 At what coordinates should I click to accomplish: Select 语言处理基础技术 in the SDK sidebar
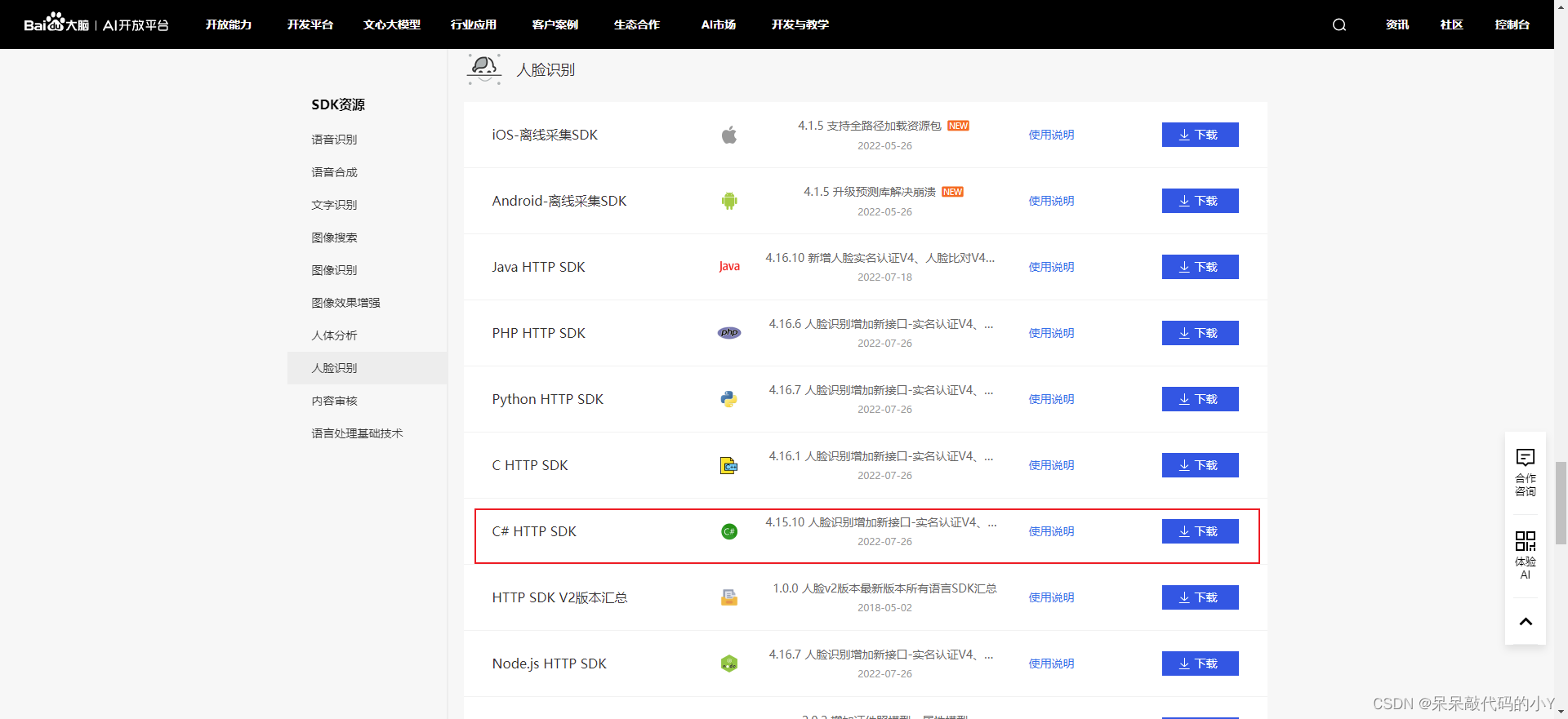357,433
